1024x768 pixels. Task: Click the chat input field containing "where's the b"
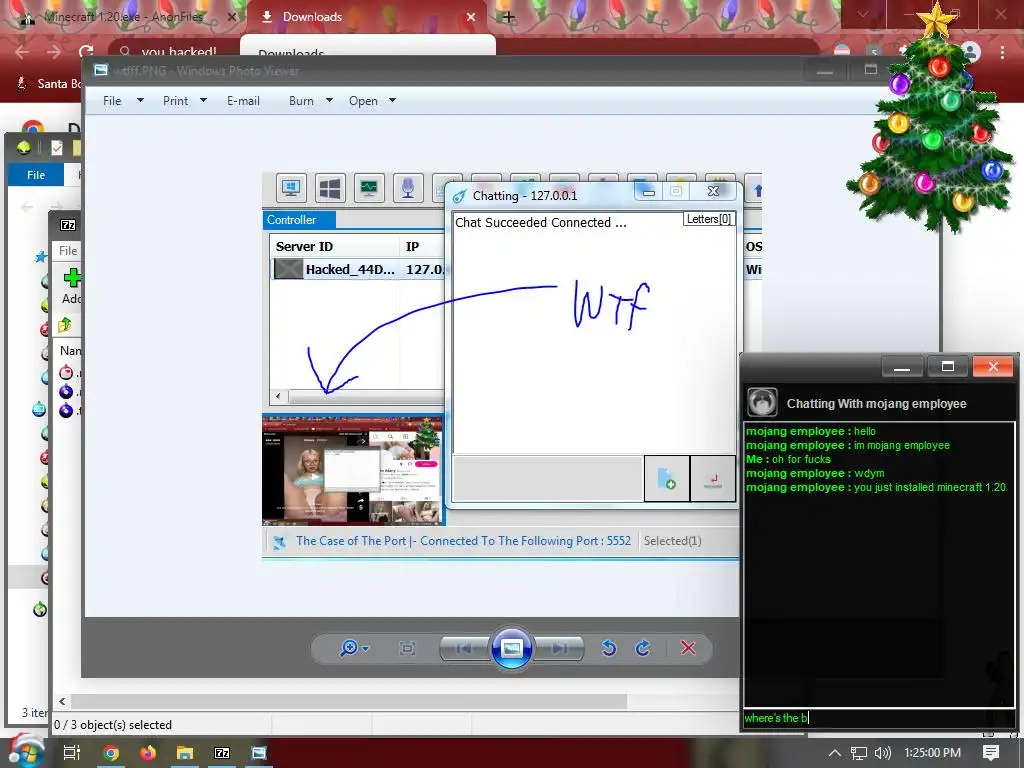878,718
